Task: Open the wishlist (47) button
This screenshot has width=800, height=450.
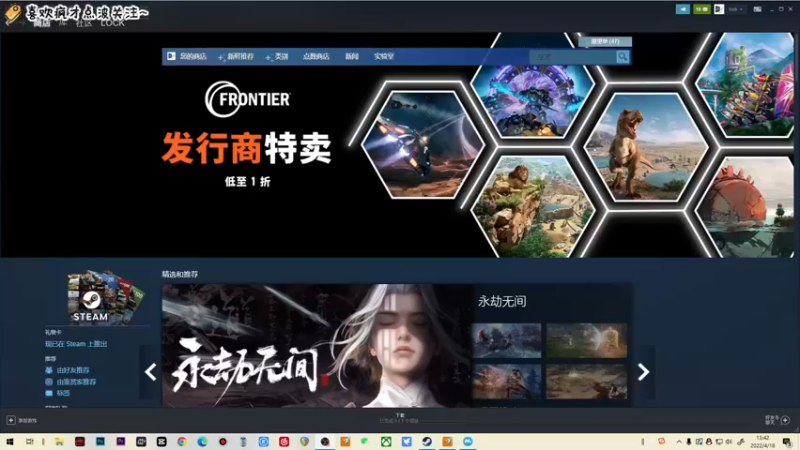Action: (605, 41)
